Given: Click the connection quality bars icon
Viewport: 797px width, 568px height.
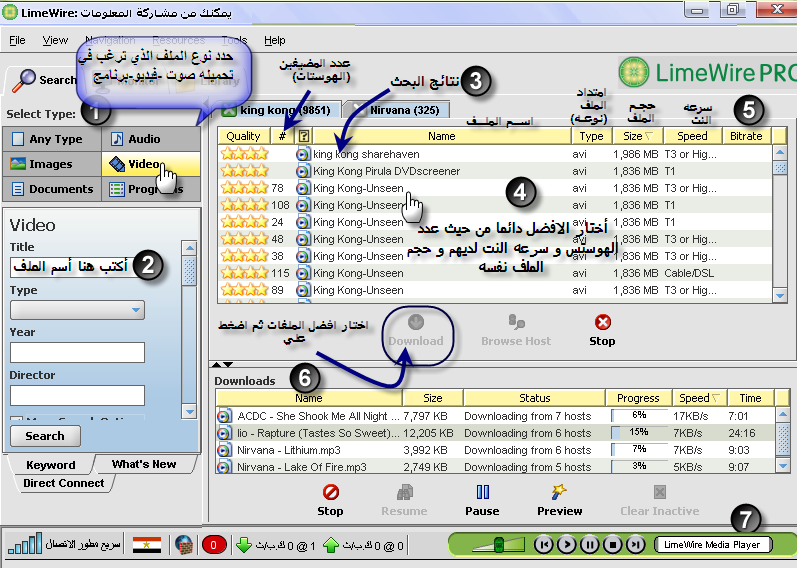Looking at the screenshot, I should 25,544.
